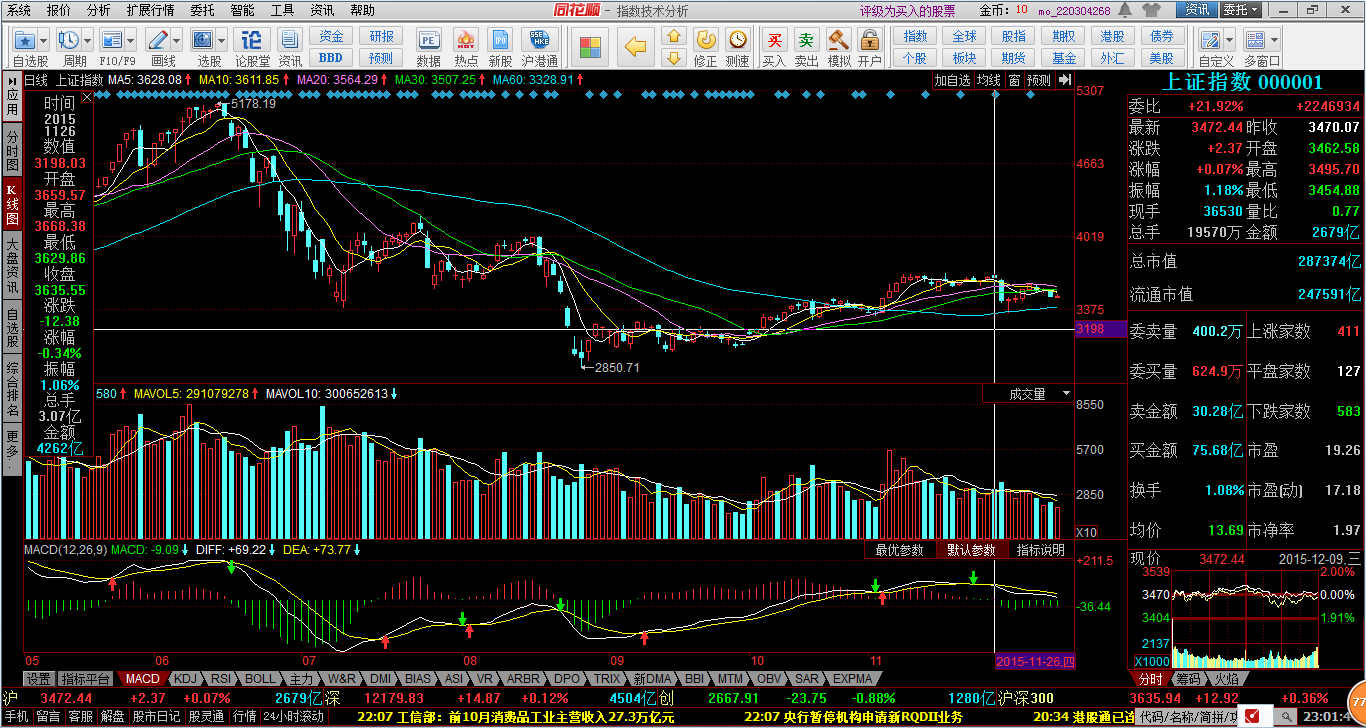The width and height of the screenshot is (1366, 728).
Task: Switch to the 分时图 side tab
Action: coord(12,152)
